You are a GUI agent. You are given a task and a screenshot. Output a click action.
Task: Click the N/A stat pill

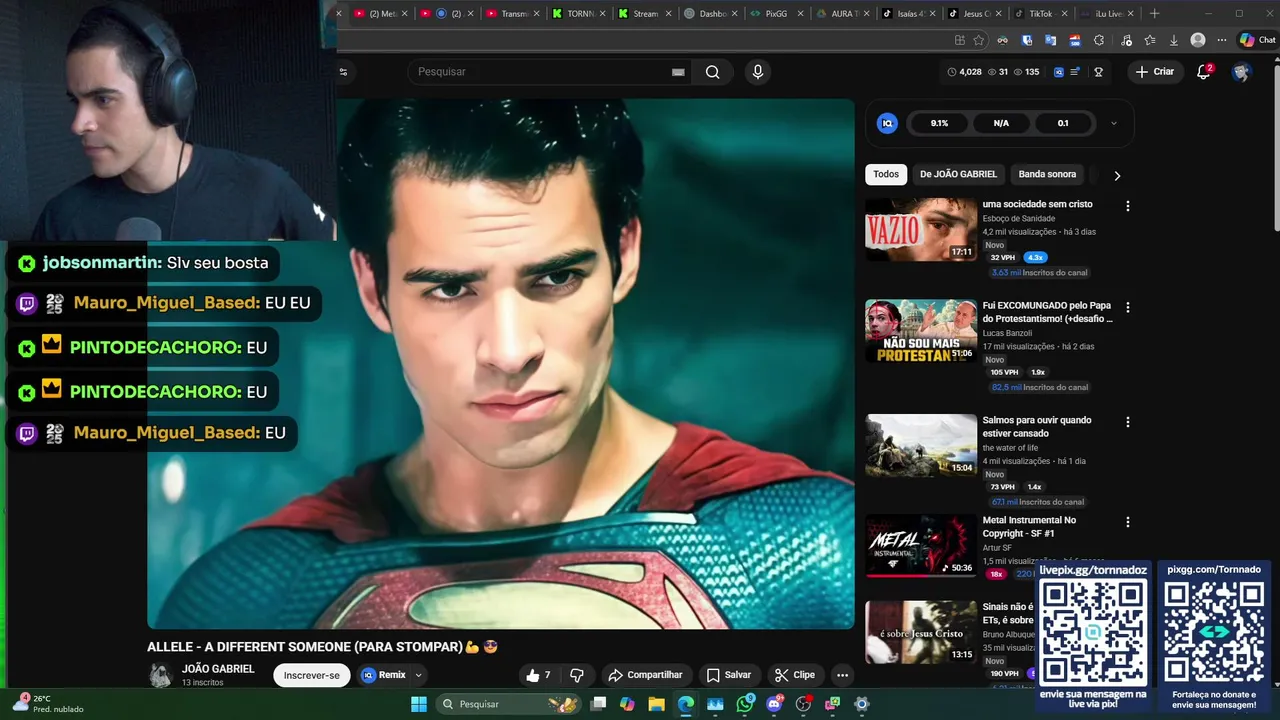(x=1001, y=123)
